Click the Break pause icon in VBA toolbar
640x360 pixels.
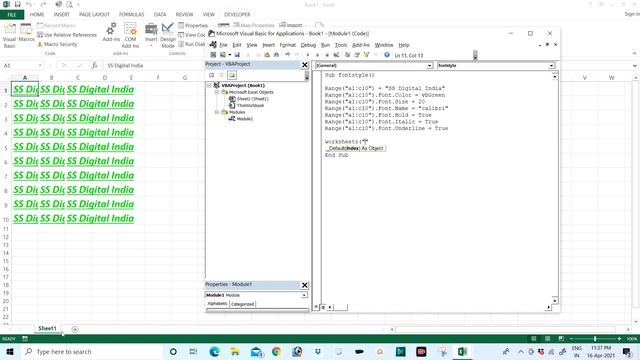317,55
